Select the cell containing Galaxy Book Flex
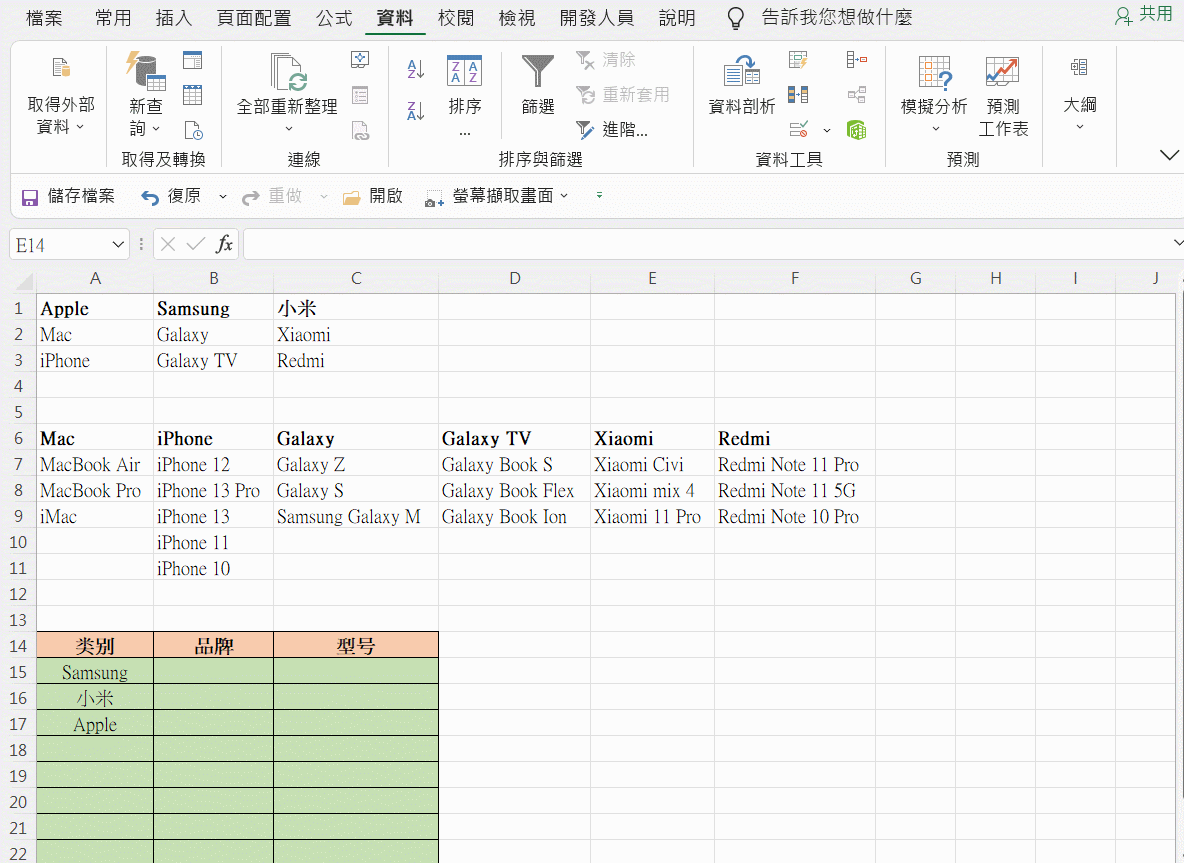The width and height of the screenshot is (1184, 863). 514,491
